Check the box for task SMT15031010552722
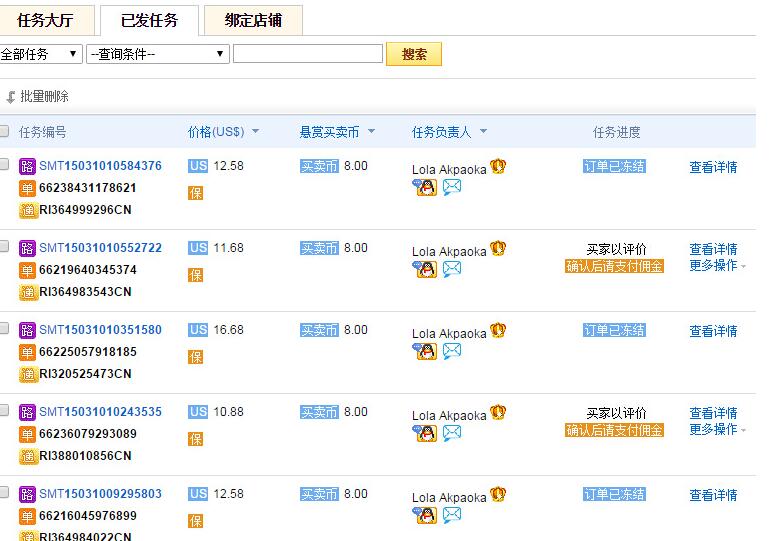769x541 pixels. (4, 246)
